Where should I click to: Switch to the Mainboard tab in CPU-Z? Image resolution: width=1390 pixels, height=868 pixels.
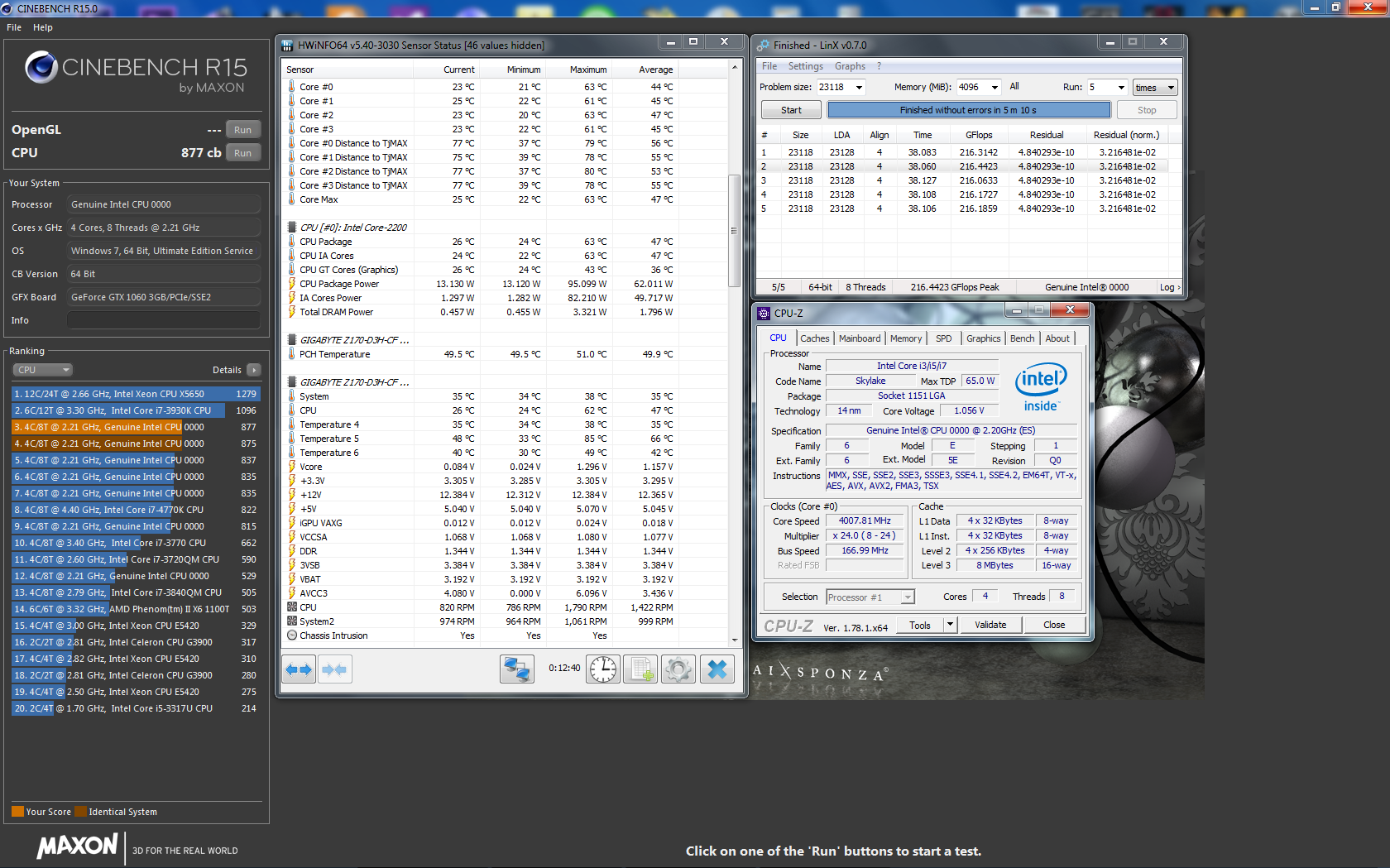(x=860, y=338)
